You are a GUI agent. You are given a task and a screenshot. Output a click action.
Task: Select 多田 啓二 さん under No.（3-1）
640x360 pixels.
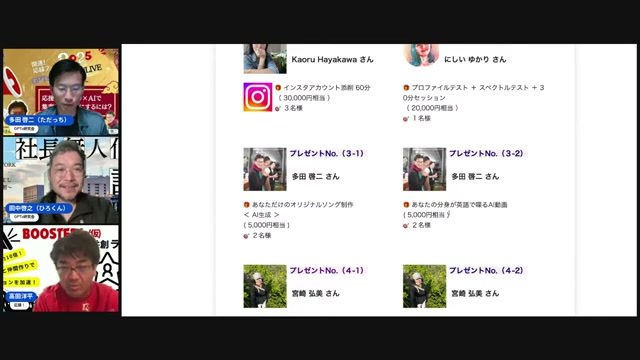click(x=316, y=177)
